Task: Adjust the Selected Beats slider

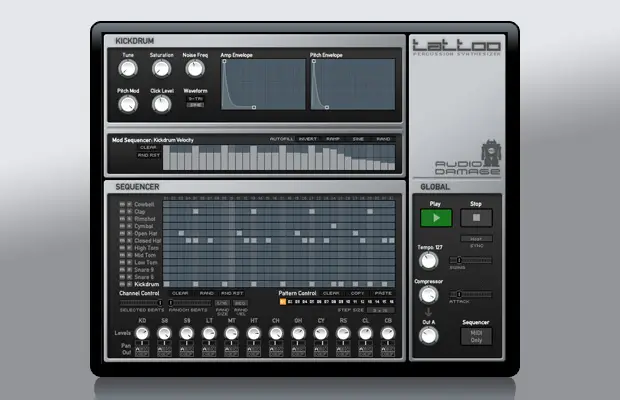Action: [142, 303]
